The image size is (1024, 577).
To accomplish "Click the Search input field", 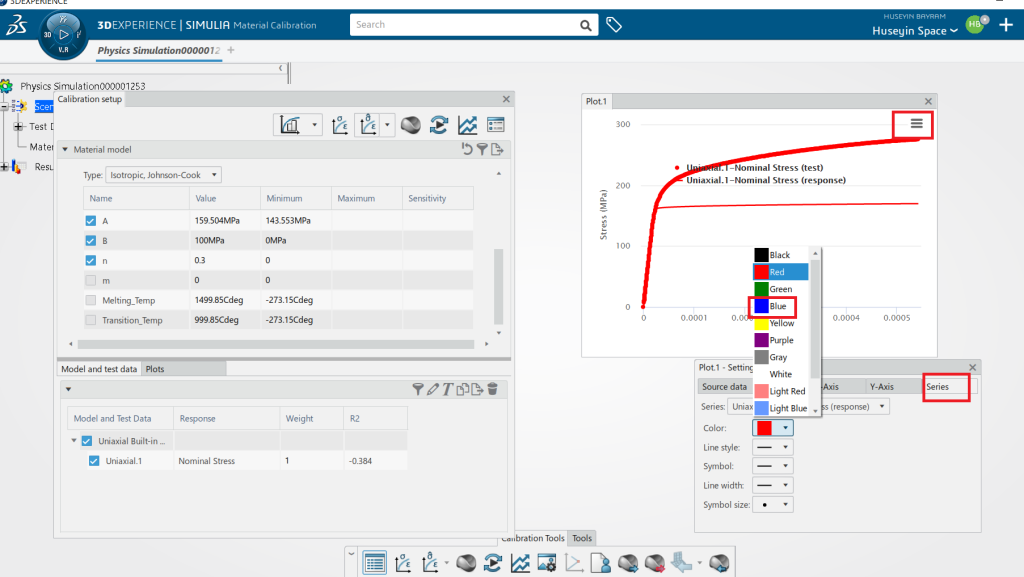I will pyautogui.click(x=465, y=25).
